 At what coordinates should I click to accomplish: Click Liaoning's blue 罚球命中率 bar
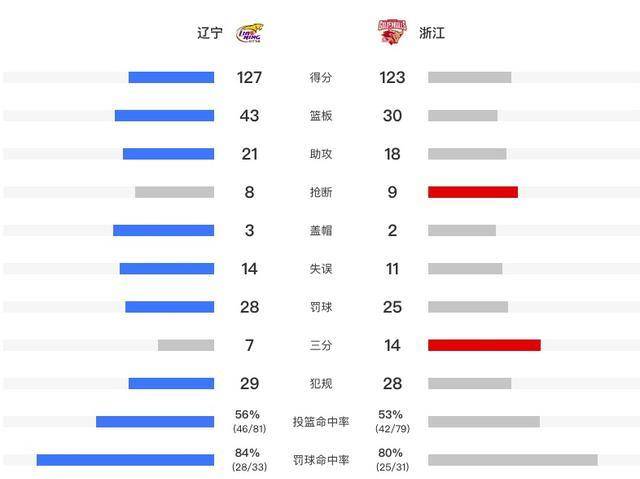125,460
